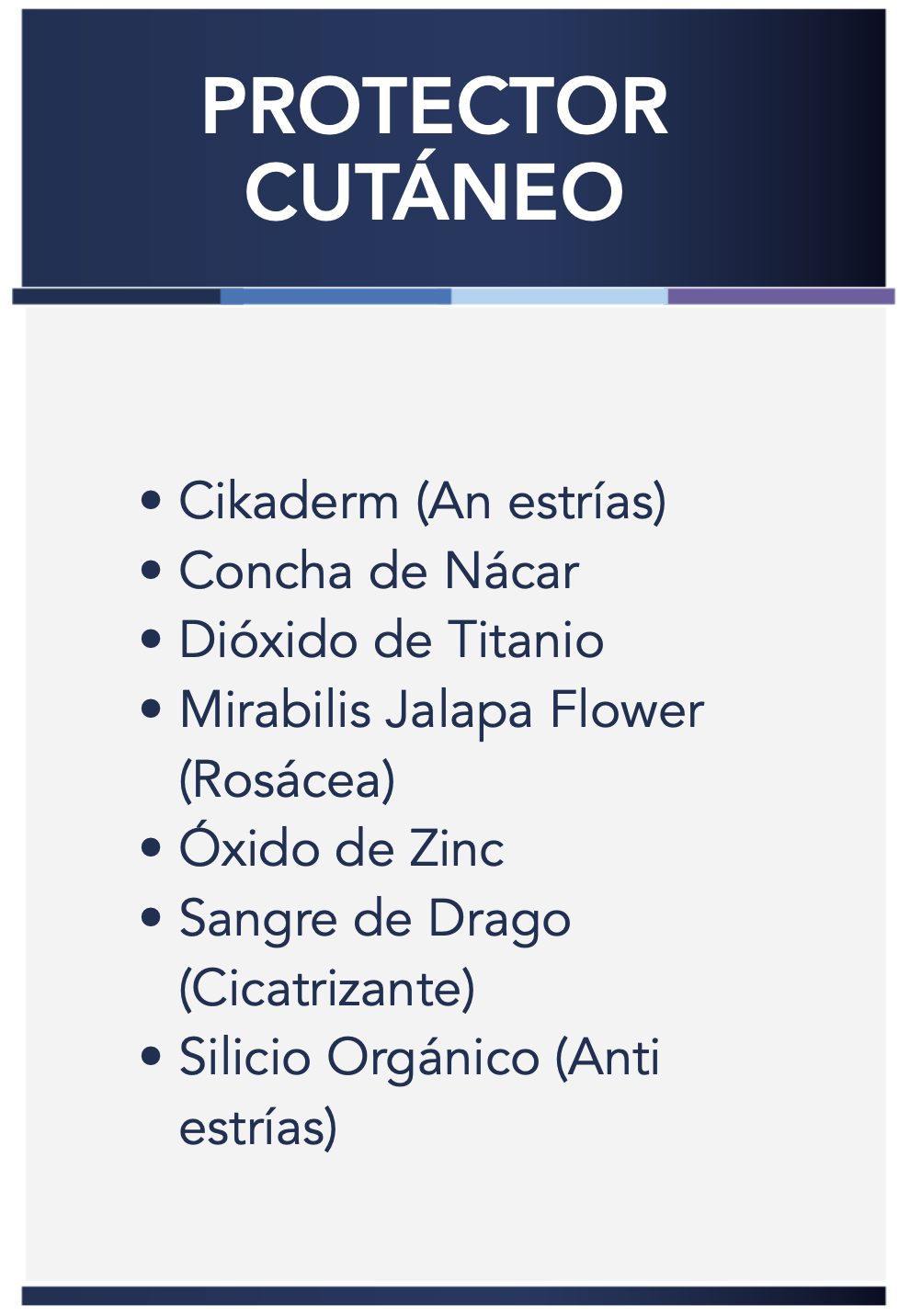Select the medium blue divider segment
The image size is (910, 1316).
[x=336, y=296]
